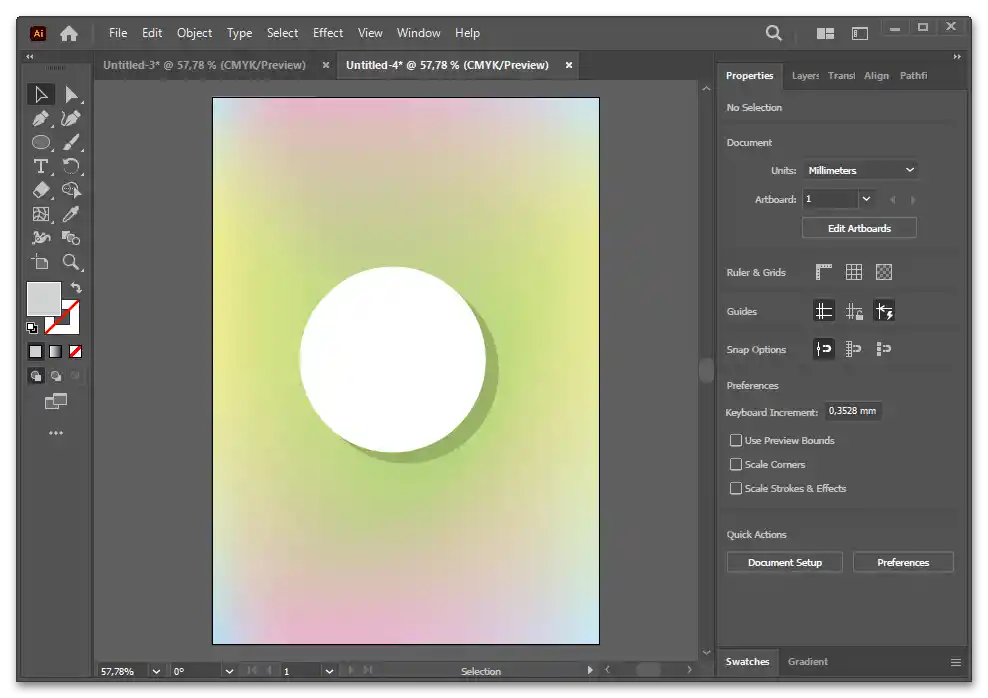Select the Direct Selection tool
Viewport: 988px width, 698px height.
click(x=71, y=95)
